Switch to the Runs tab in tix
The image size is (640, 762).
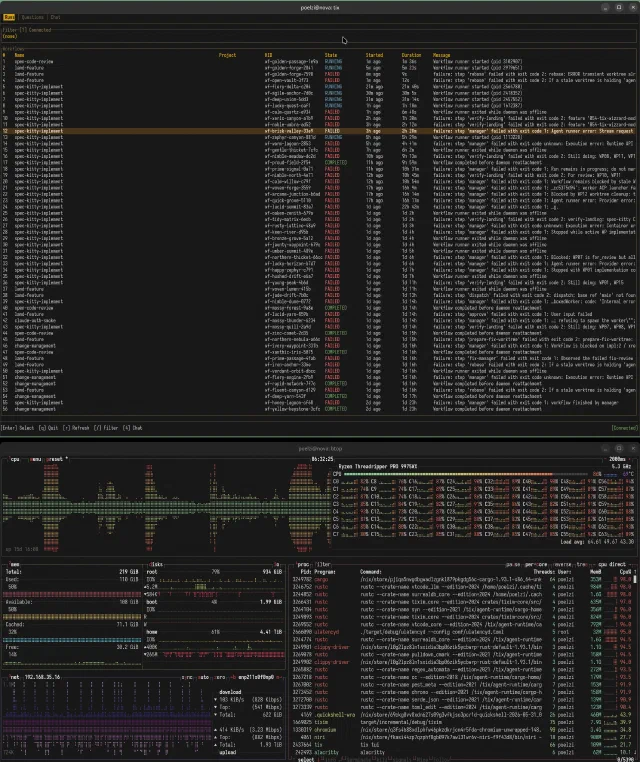[x=9, y=17]
